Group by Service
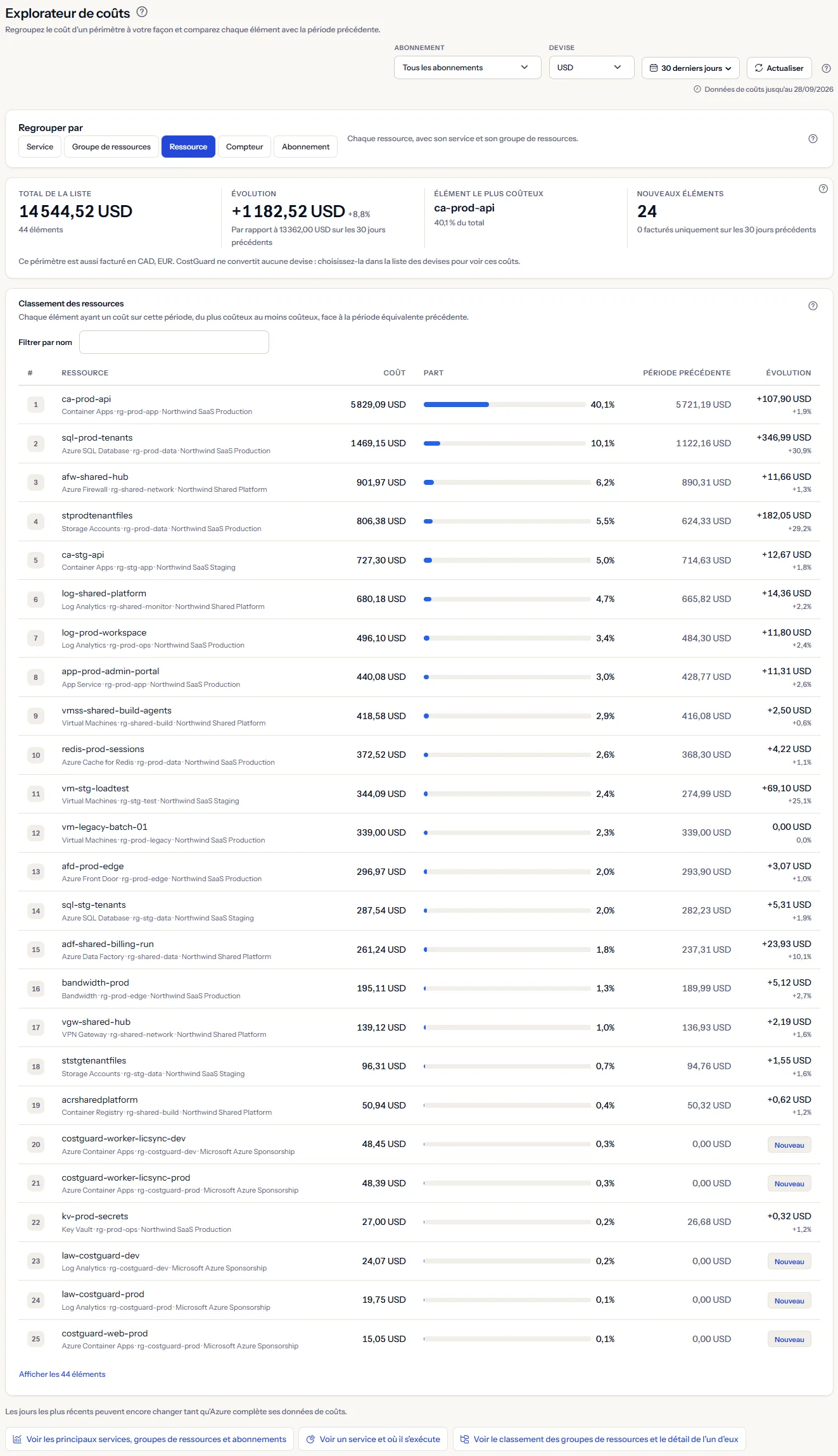The width and height of the screenshot is (838, 1456). point(40,147)
